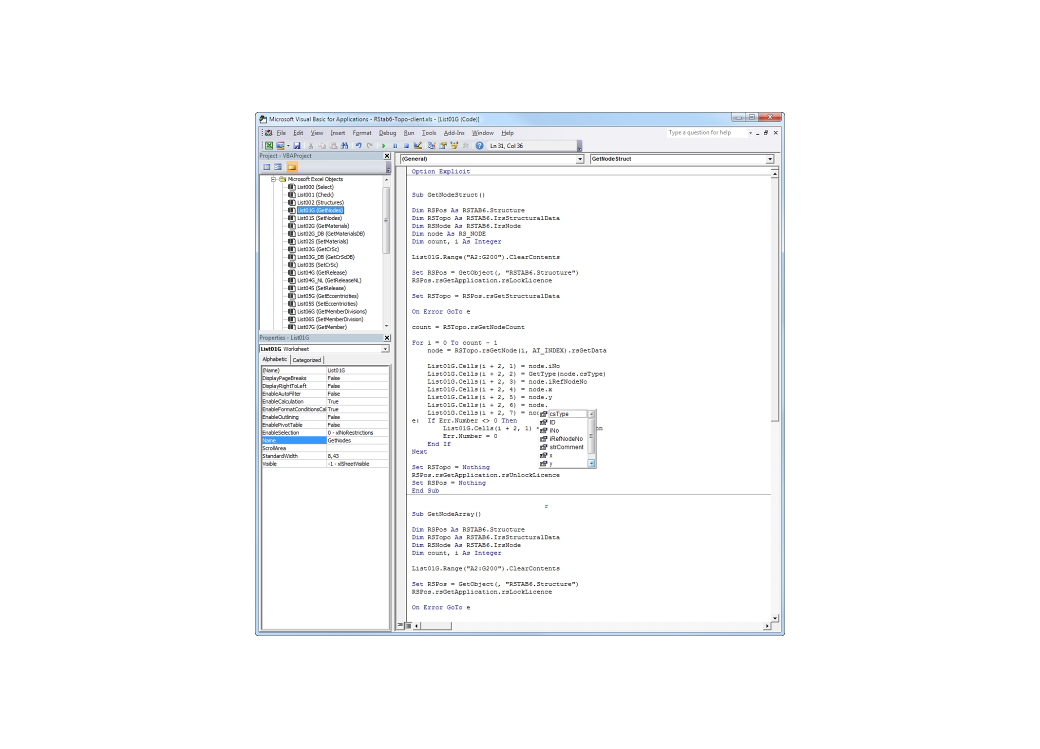Toggle Design Mode from the toolbar

tap(418, 145)
